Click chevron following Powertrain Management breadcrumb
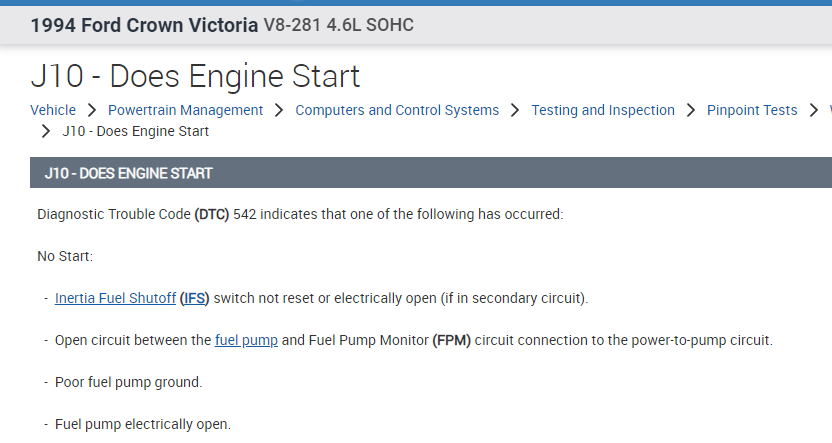This screenshot has width=832, height=443. coord(279,110)
